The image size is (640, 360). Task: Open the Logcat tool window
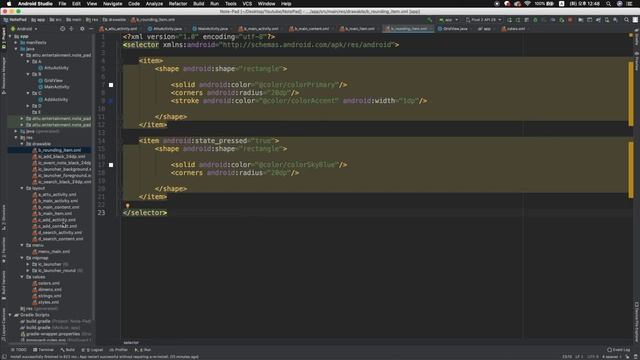pos(92,350)
